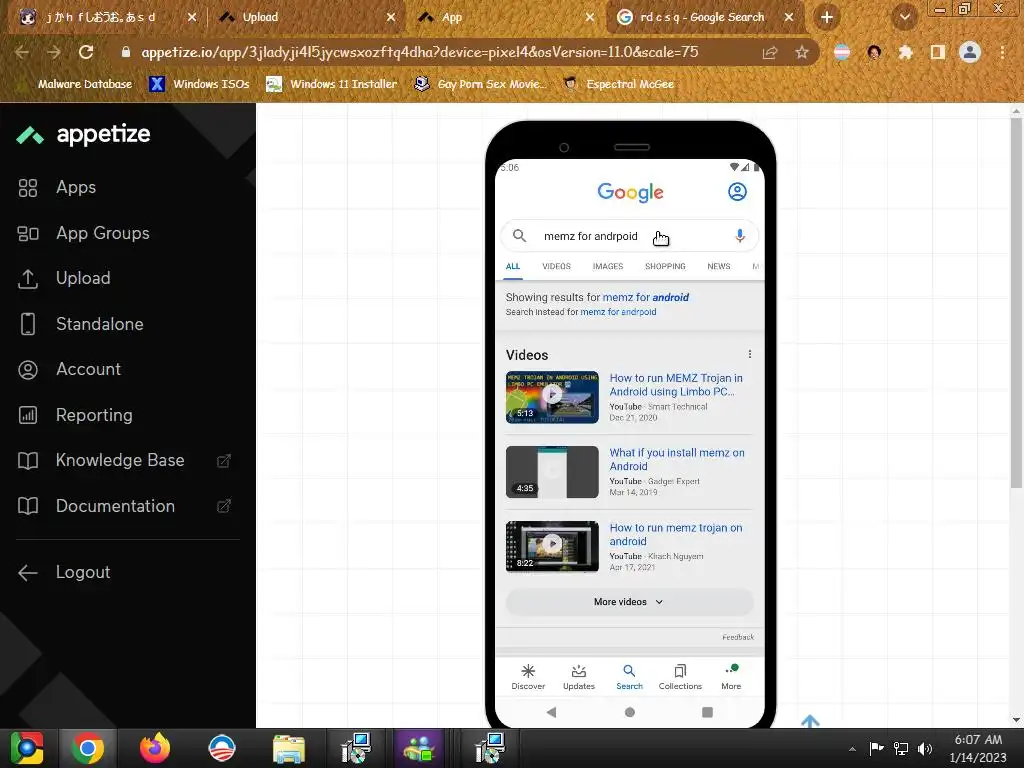Switch to the SHOPPING tab
Screen dimensions: 1024x768
[x=665, y=266]
